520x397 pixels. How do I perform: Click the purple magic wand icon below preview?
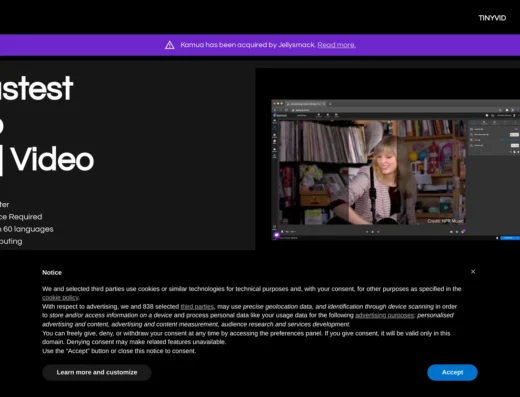pyautogui.click(x=463, y=231)
